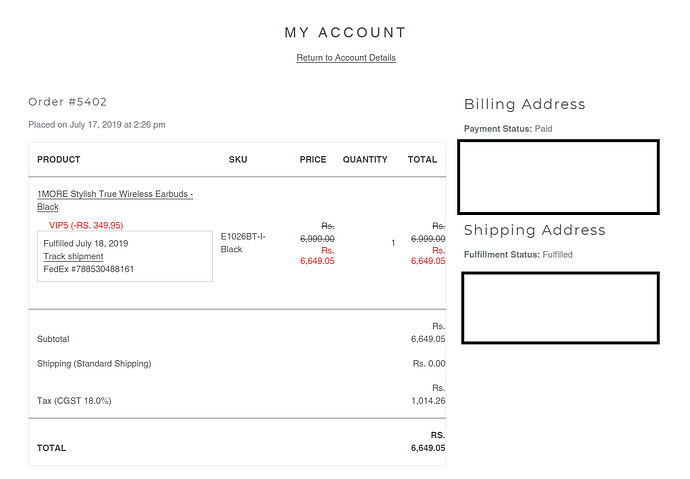This screenshot has width=690, height=479.
Task: Click the Fulfillment Status: Fulfilled label
Action: [x=518, y=254]
